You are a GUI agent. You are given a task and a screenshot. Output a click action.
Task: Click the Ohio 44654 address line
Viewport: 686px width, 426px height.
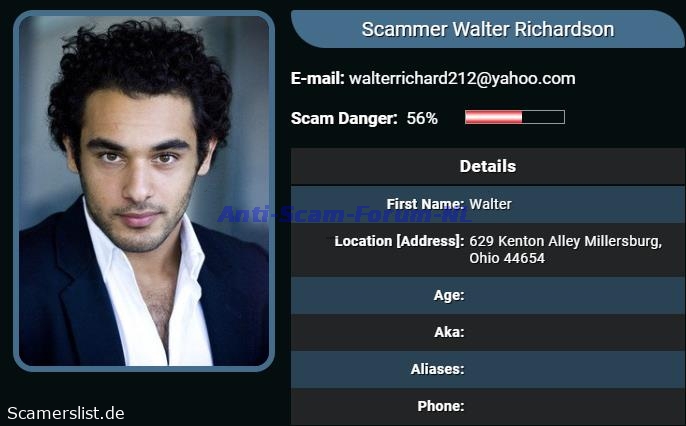click(x=507, y=258)
